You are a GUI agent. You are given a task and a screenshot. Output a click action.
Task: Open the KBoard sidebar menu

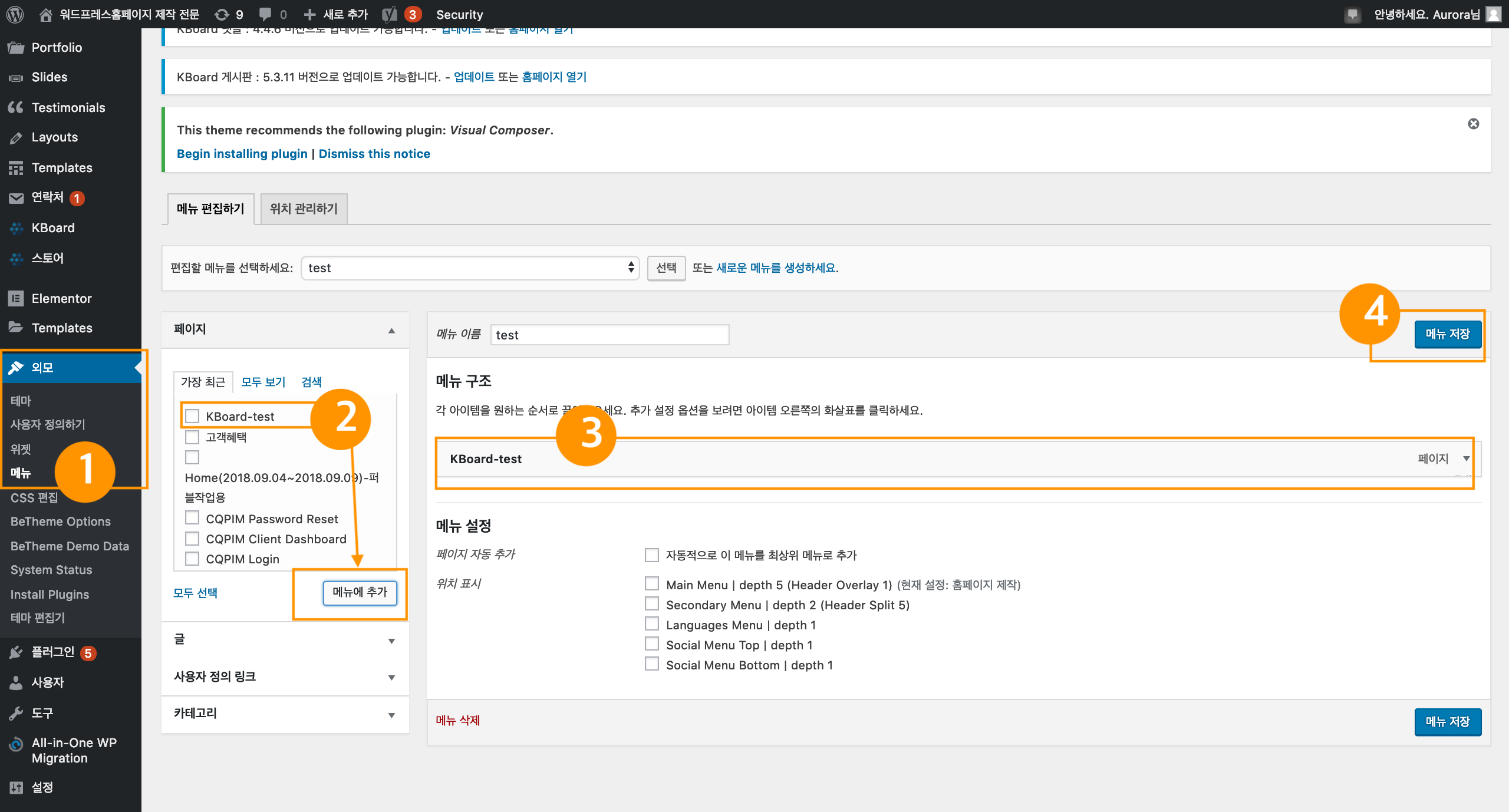click(53, 227)
